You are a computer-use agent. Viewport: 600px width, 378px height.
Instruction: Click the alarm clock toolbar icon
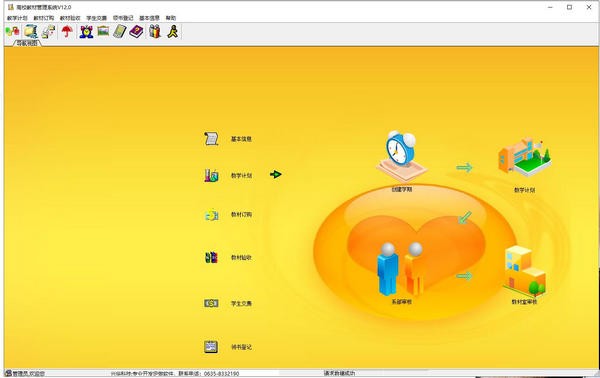point(86,31)
